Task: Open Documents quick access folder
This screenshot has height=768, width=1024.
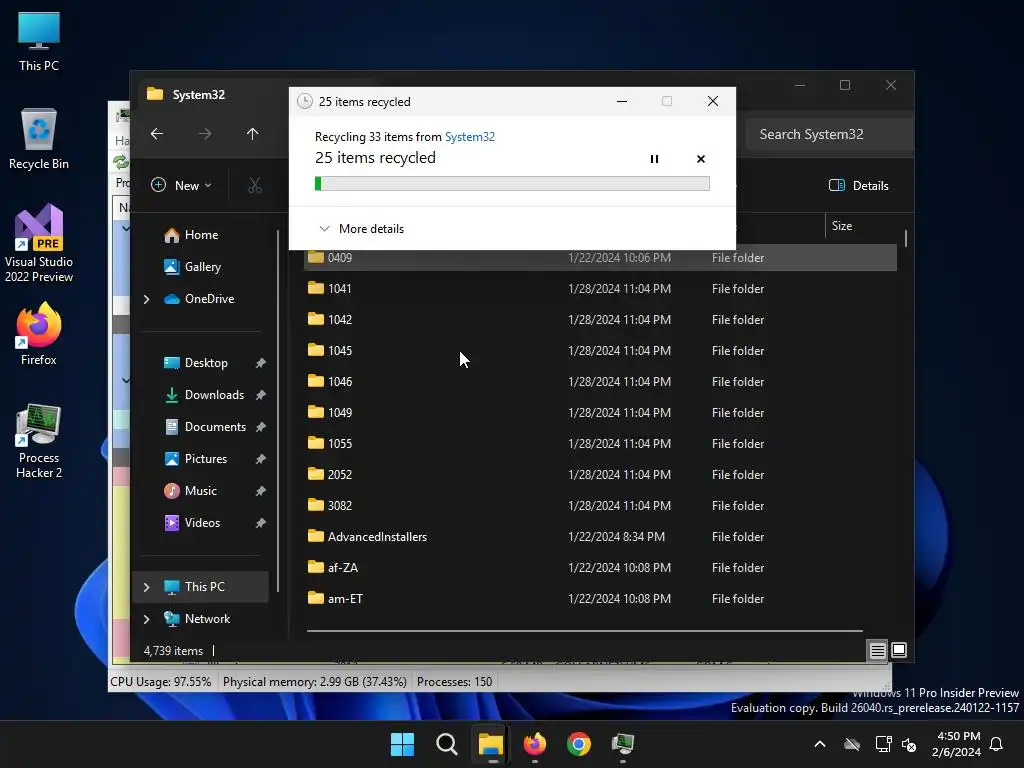Action: click(x=204, y=427)
